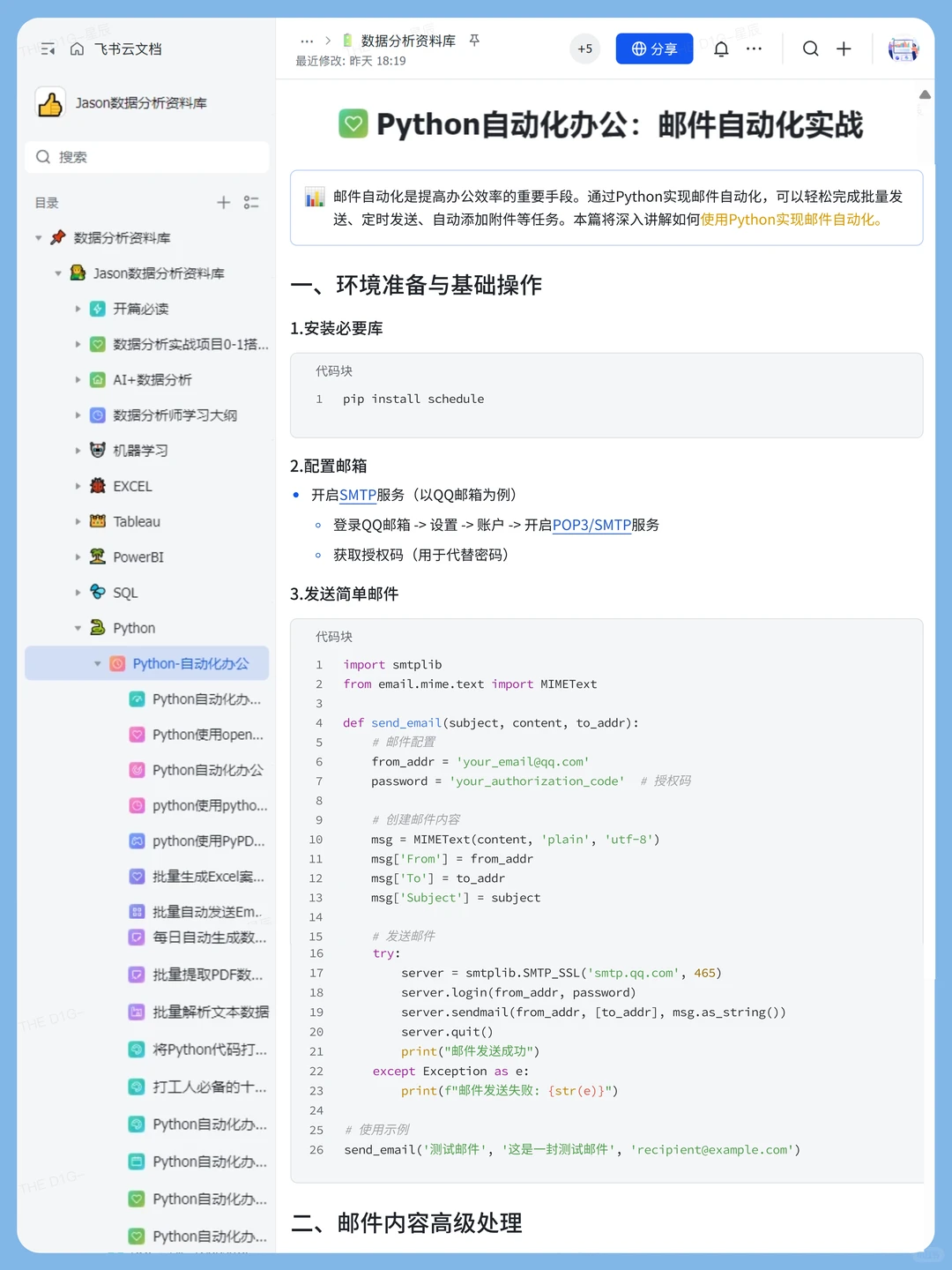The height and width of the screenshot is (1270, 952).
Task: Expand the Tableau section
Action: [79, 521]
